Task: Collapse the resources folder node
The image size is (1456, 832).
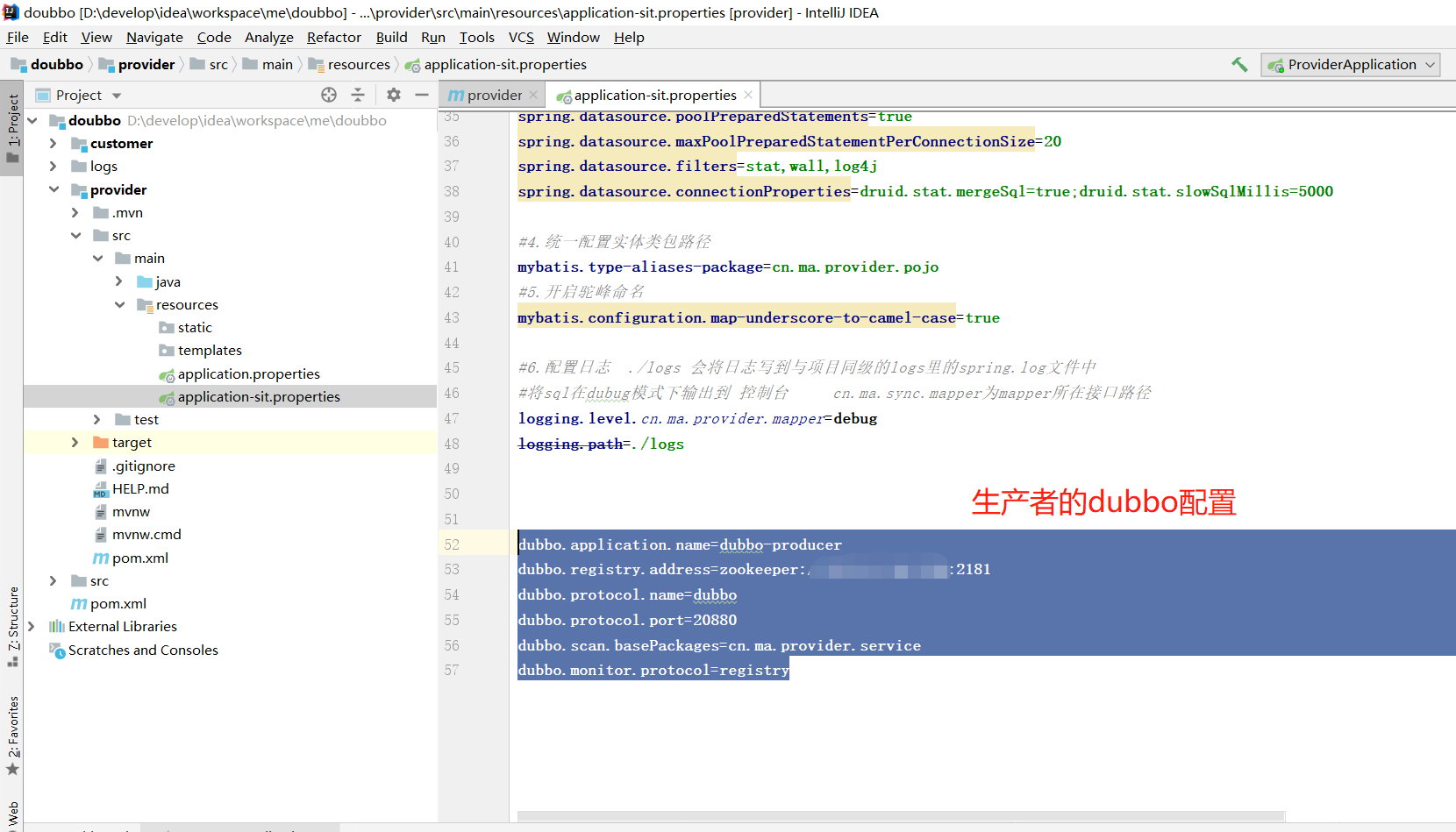Action: point(119,304)
